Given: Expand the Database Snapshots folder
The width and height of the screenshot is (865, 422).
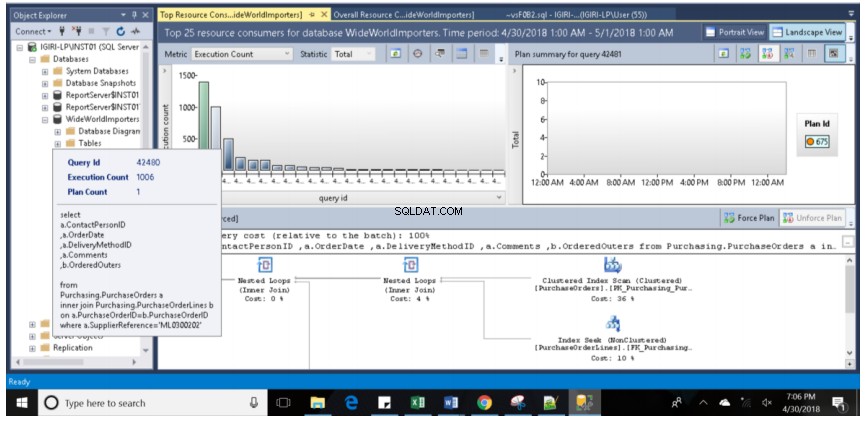Looking at the screenshot, I should click(45, 83).
